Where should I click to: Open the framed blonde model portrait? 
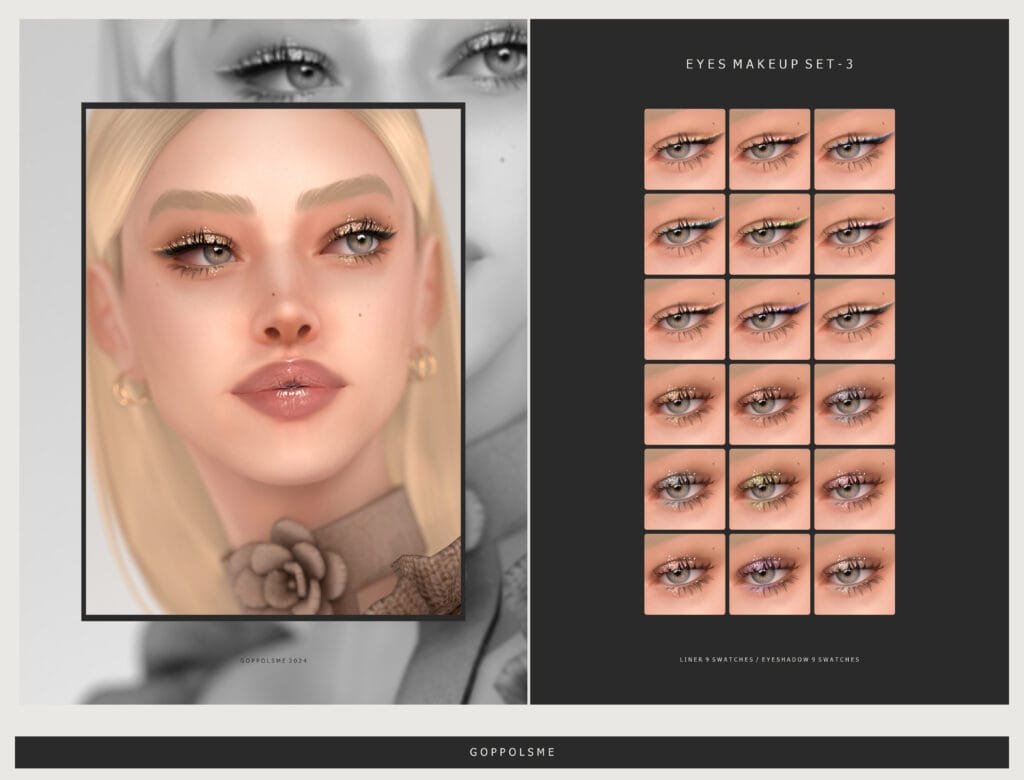point(273,361)
